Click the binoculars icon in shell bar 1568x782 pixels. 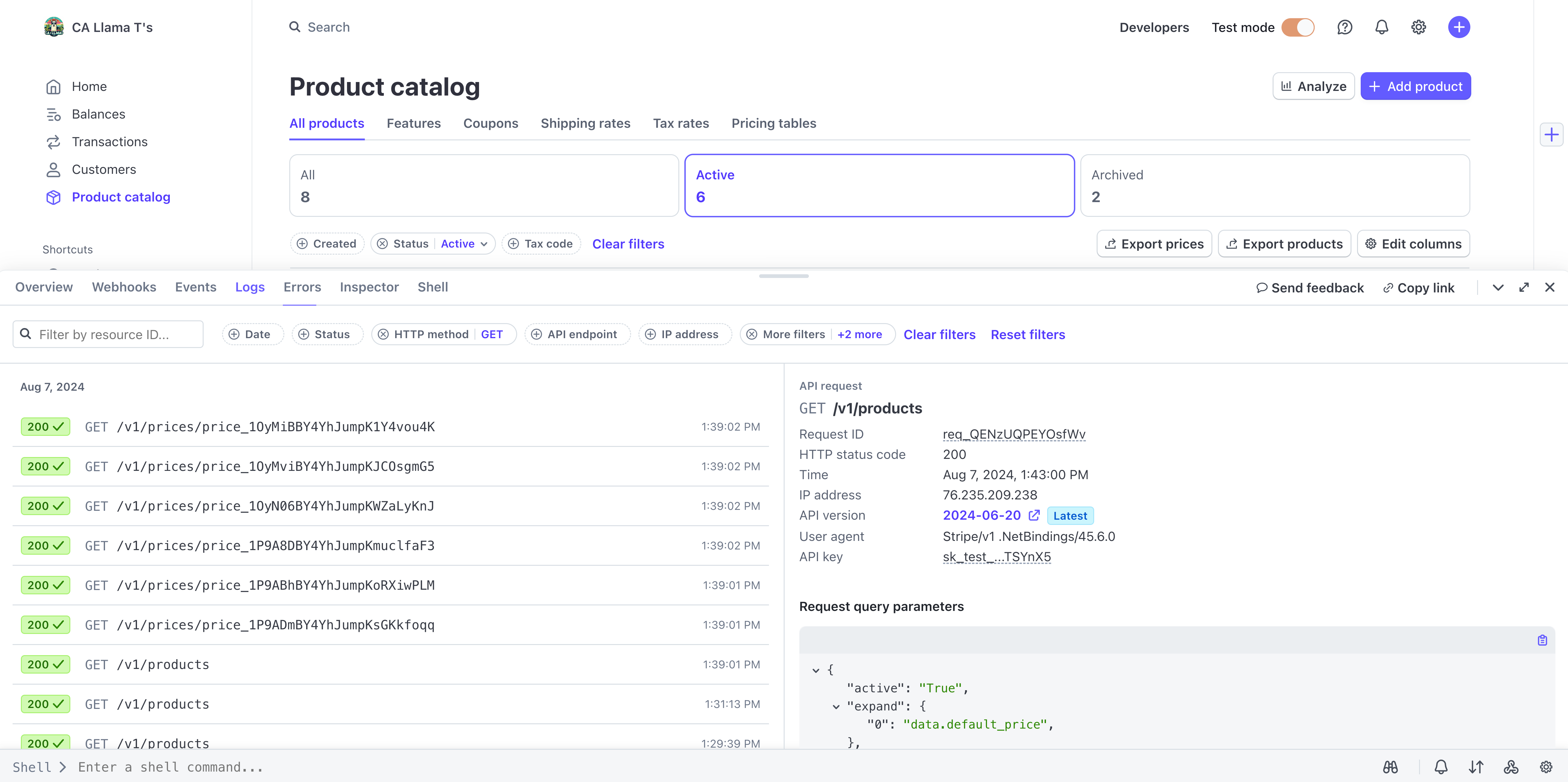[x=1390, y=767]
